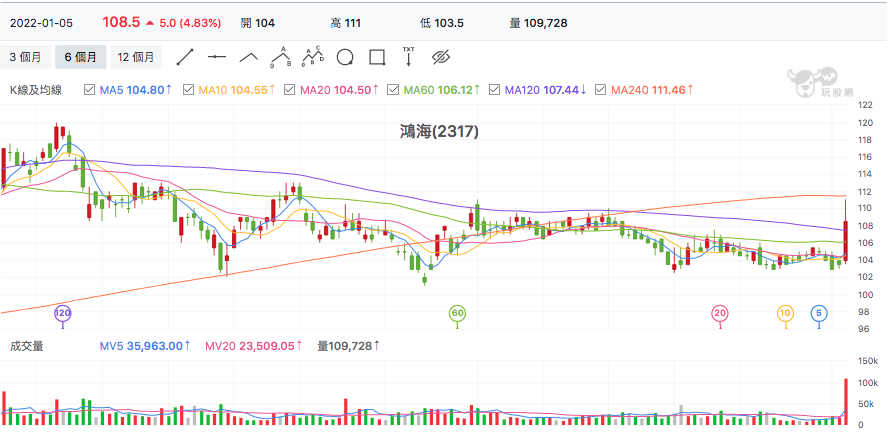Select the A-B-C-D wave pattern tool

tap(312, 57)
